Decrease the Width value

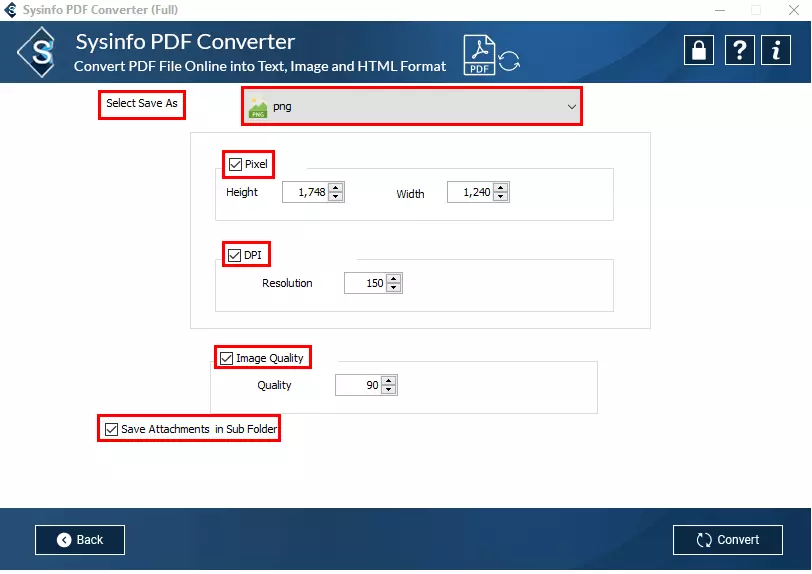pyautogui.click(x=501, y=196)
